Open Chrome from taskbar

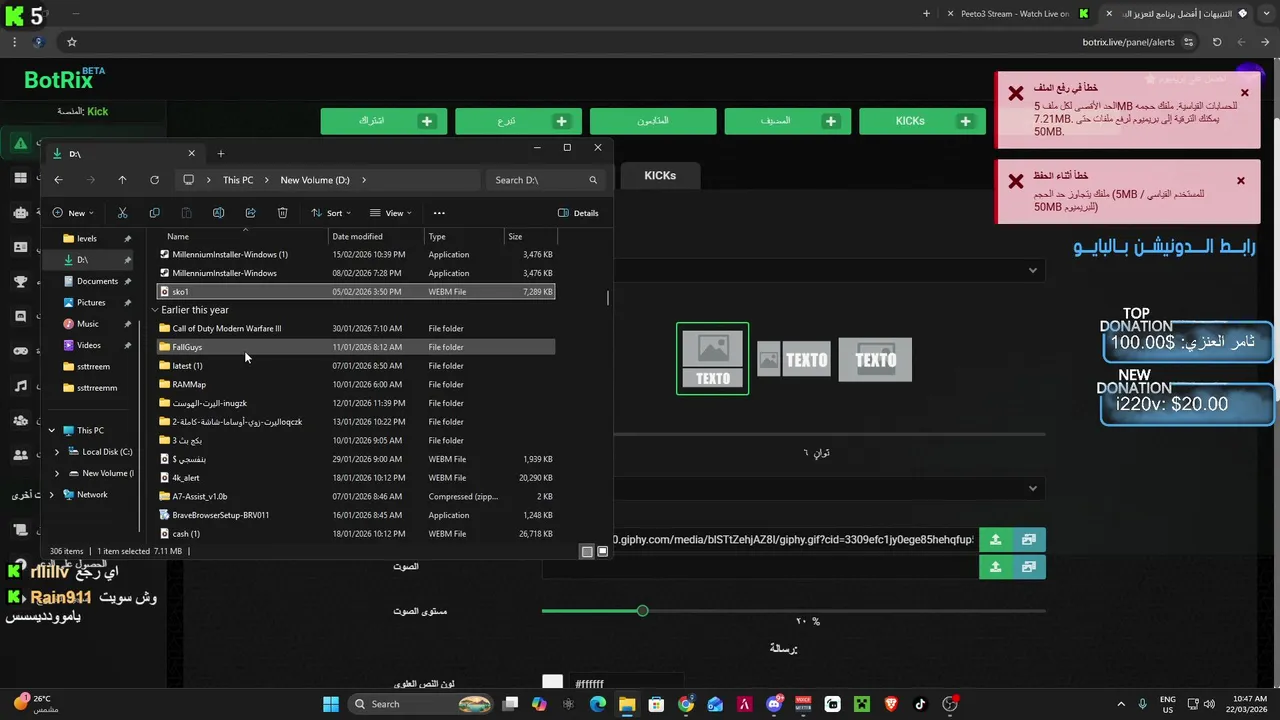click(x=686, y=704)
